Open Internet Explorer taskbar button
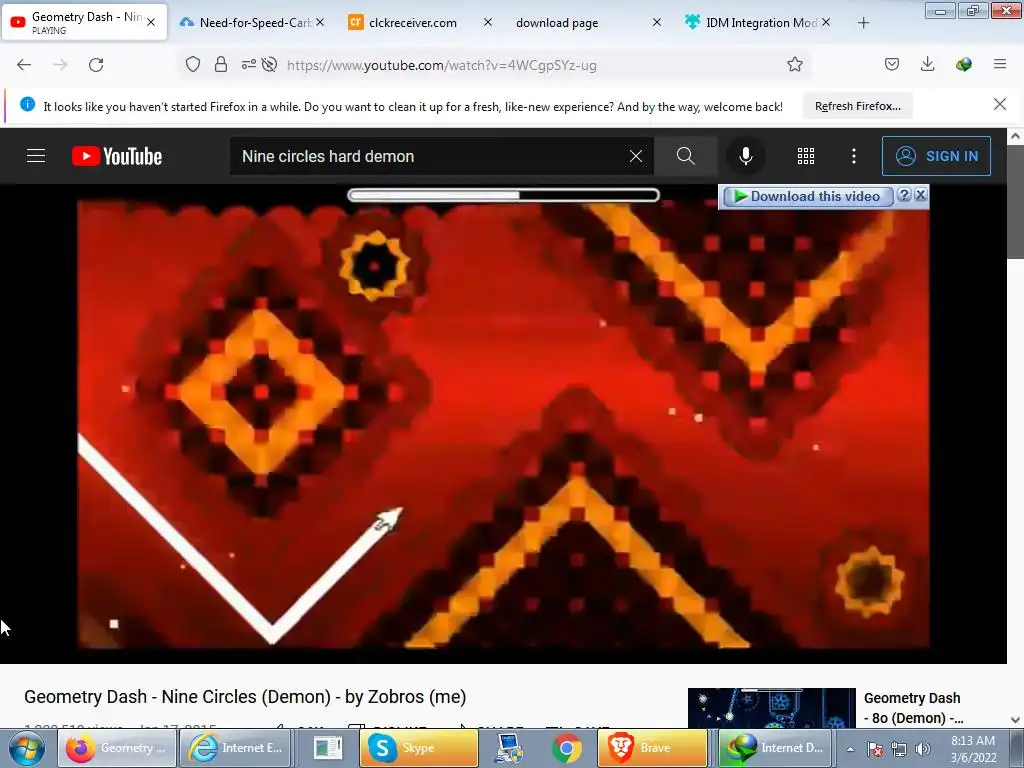This screenshot has width=1024, height=768. click(x=236, y=748)
